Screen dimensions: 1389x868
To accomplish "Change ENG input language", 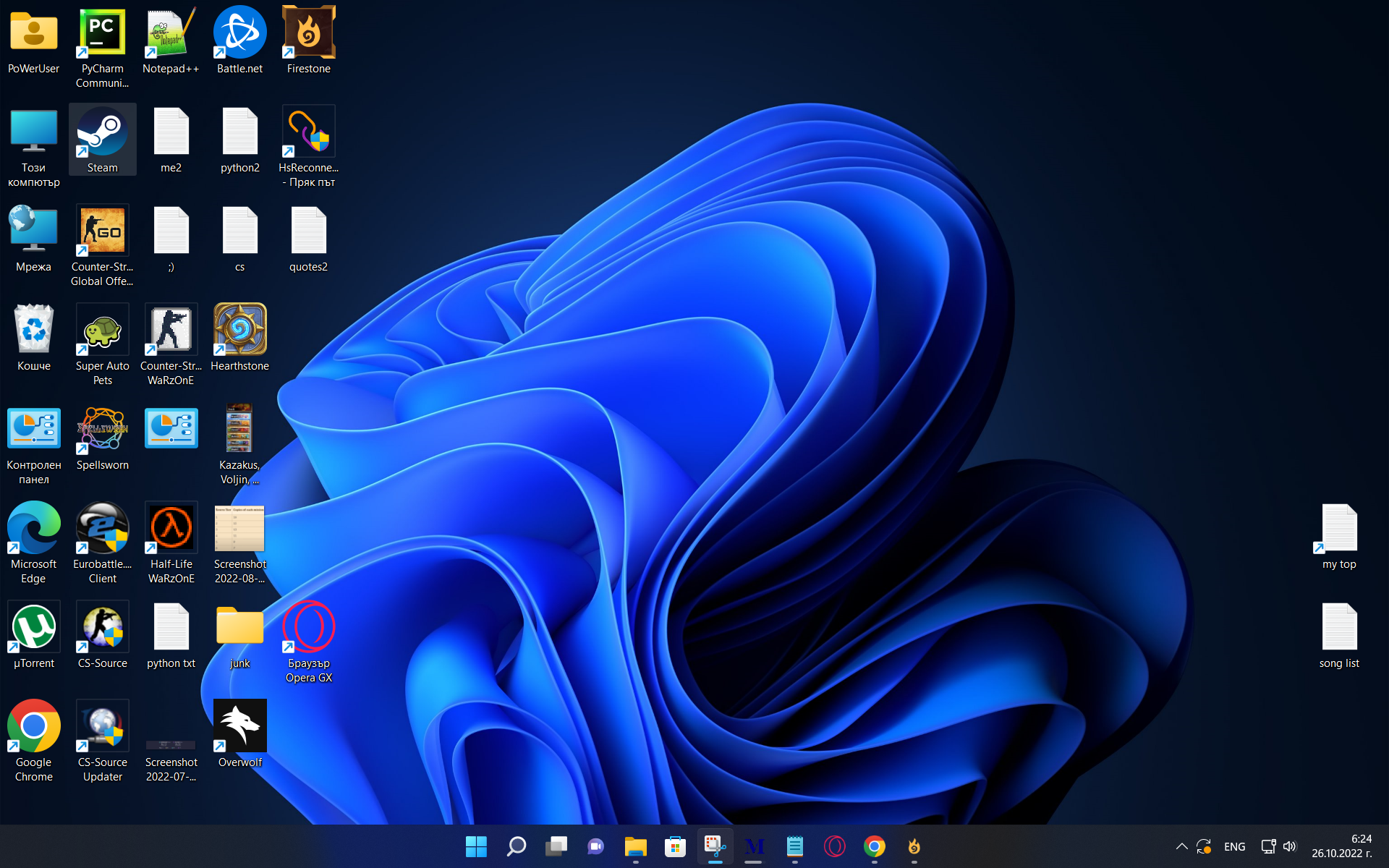I will [x=1234, y=846].
